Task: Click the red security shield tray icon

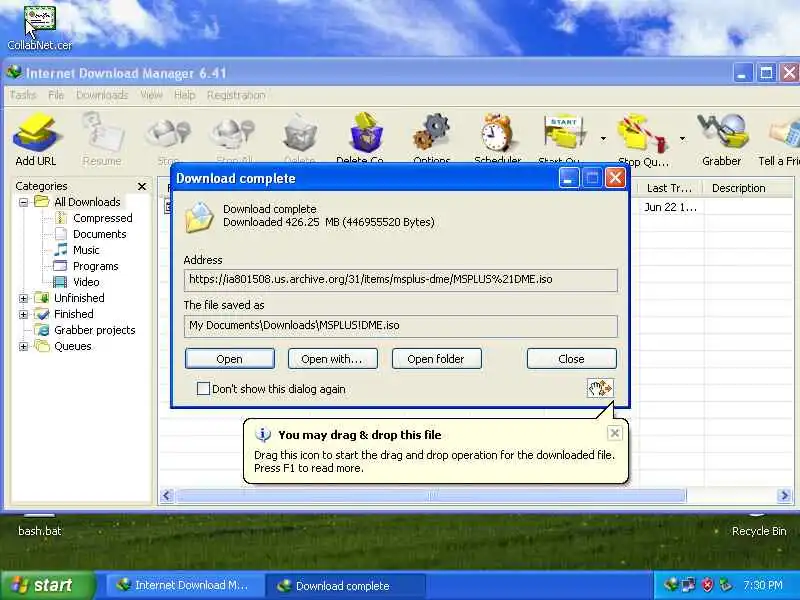Action: (x=707, y=585)
